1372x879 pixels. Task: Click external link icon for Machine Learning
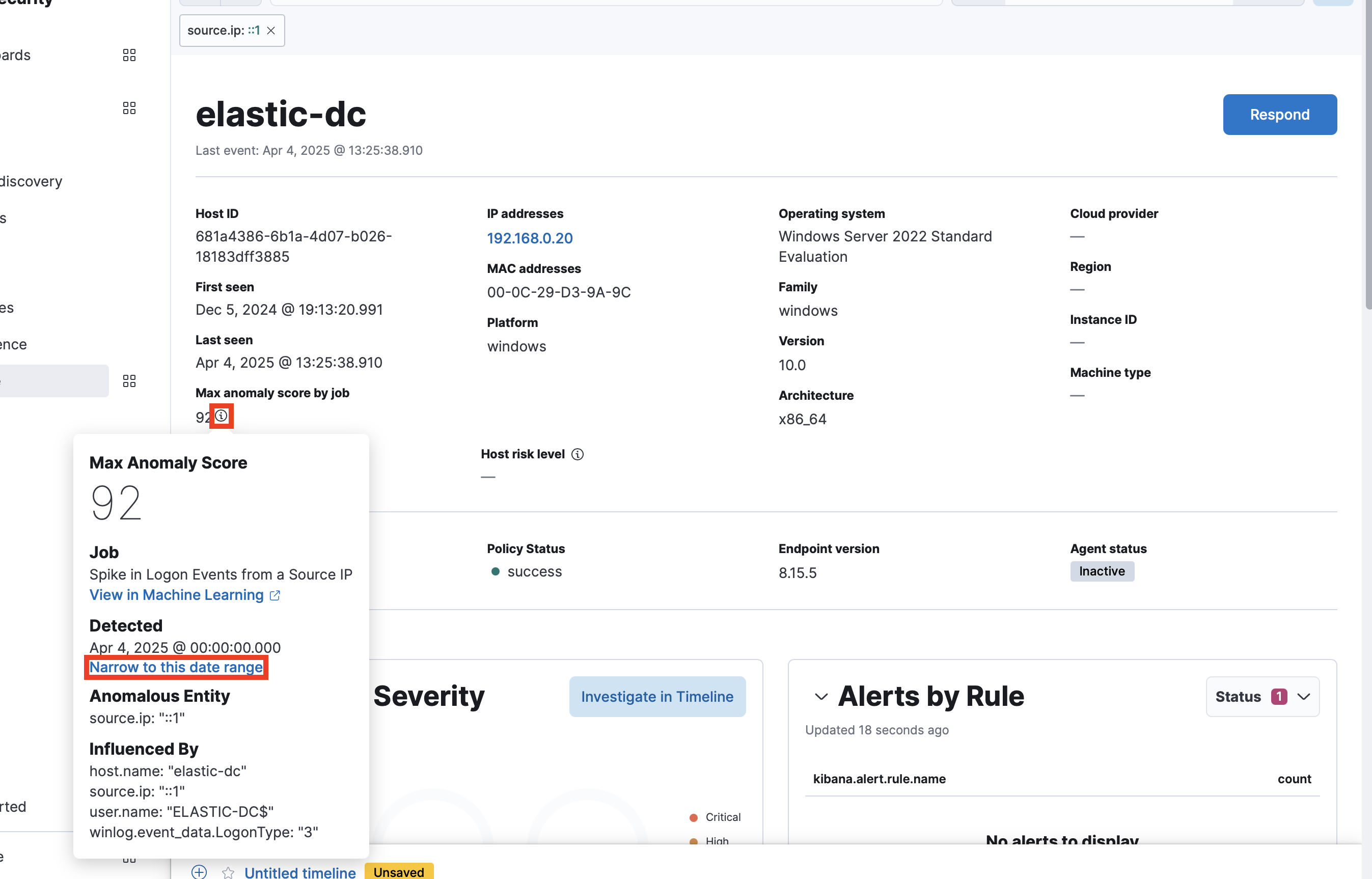[x=275, y=595]
